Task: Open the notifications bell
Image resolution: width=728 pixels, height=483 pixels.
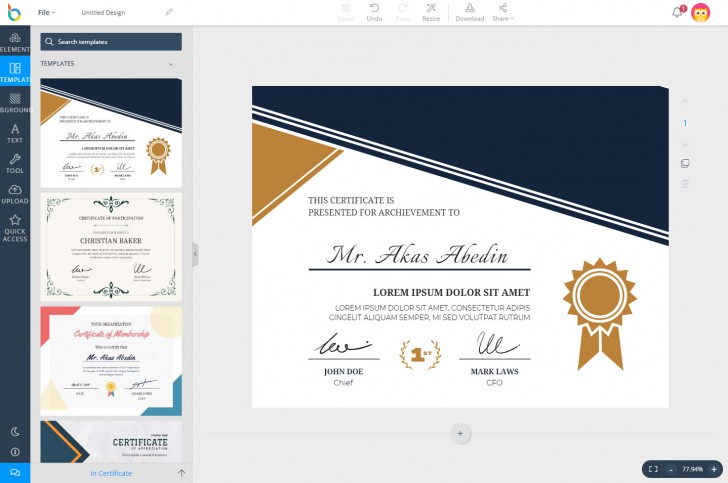Action: 678,12
